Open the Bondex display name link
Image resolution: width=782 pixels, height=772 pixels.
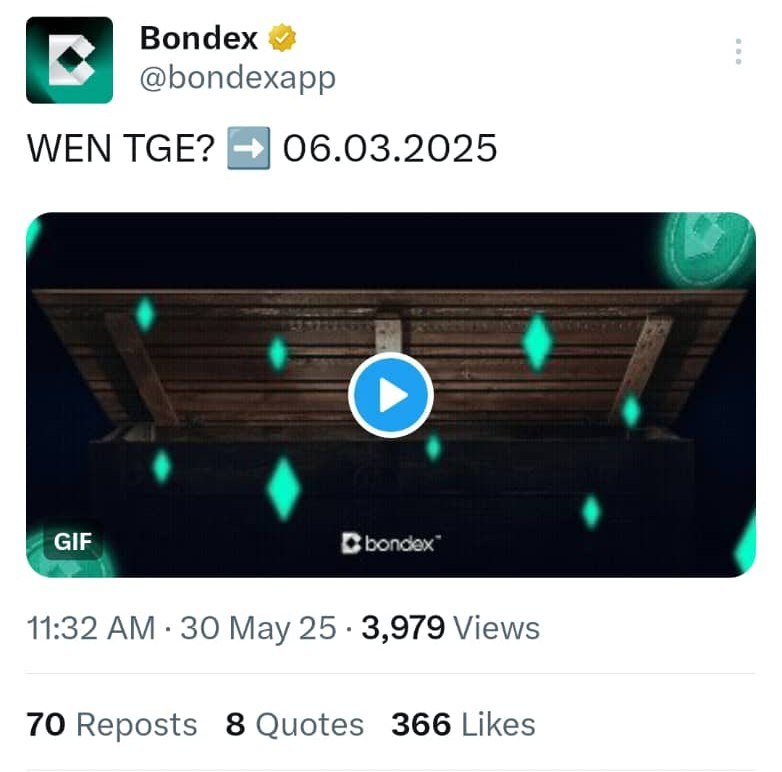[x=198, y=38]
